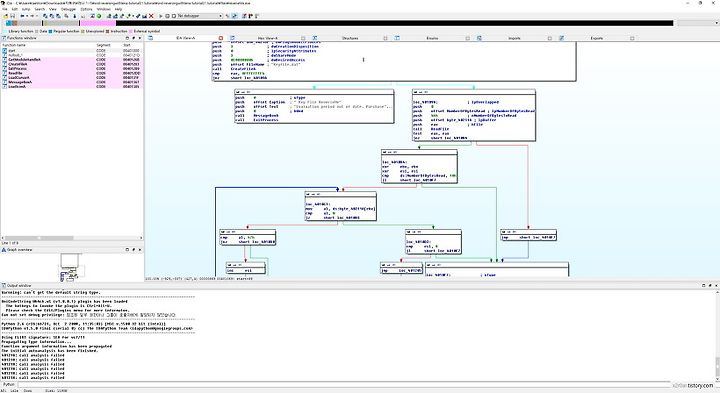Image resolution: width=720 pixels, height=393 pixels.
Task: Close the Enums tab
Action: pos(467,38)
